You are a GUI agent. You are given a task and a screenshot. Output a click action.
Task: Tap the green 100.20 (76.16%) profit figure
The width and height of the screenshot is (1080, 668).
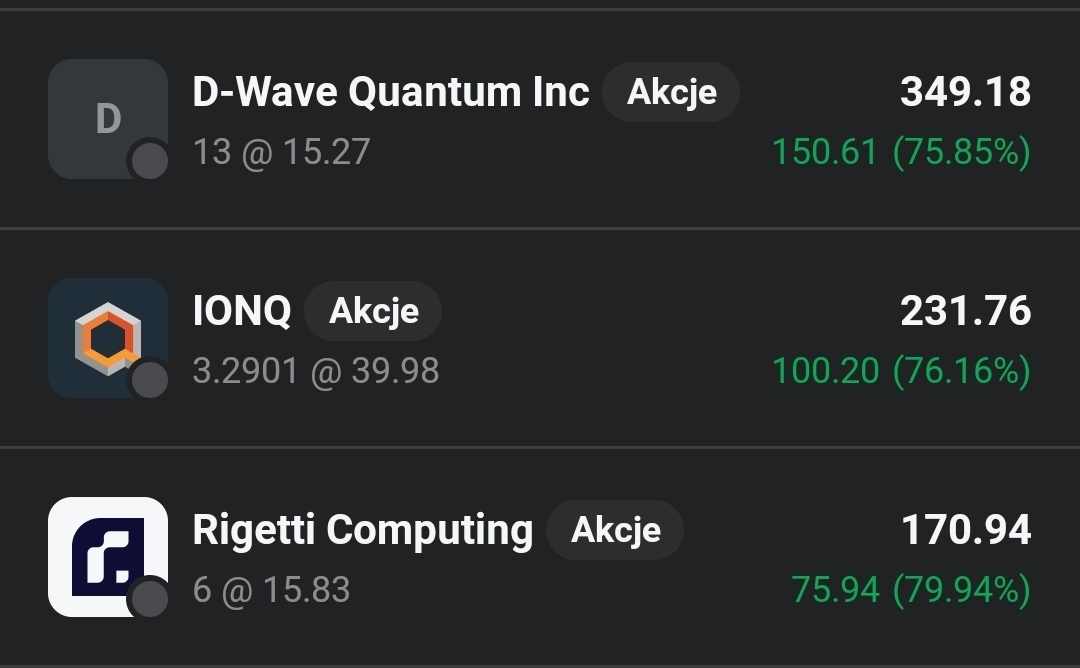click(x=900, y=371)
